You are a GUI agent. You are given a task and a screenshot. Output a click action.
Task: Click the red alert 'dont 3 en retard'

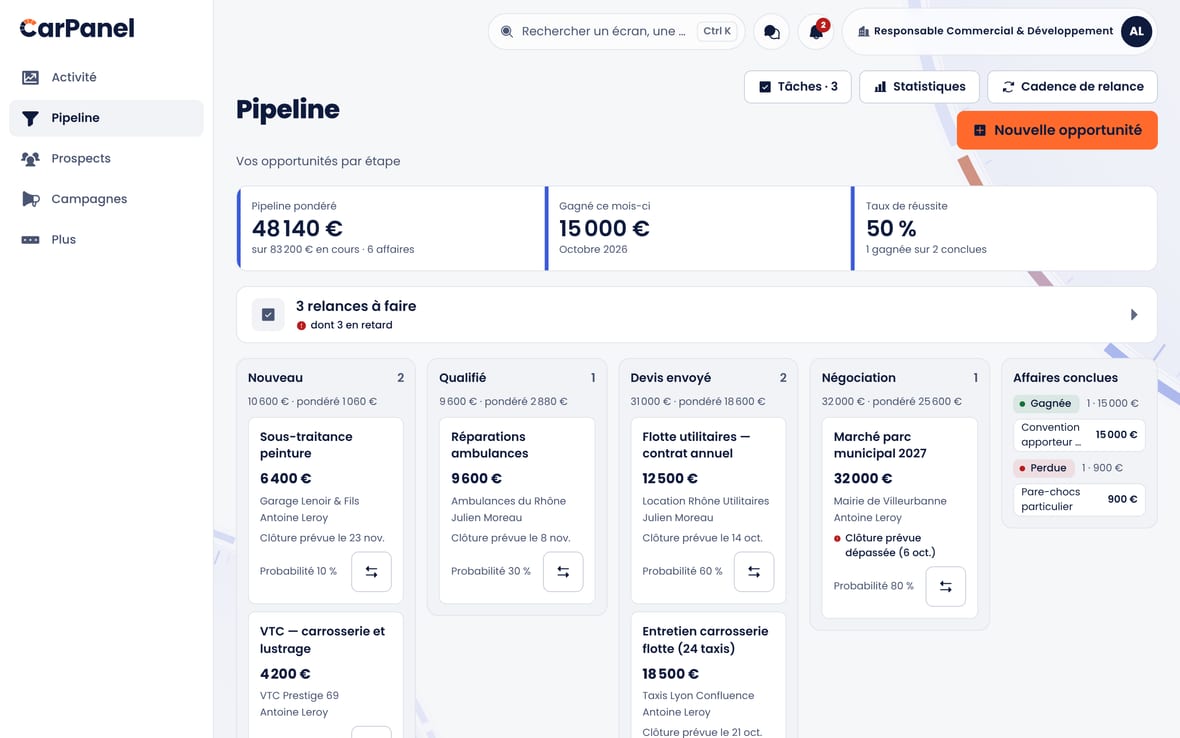(x=345, y=325)
